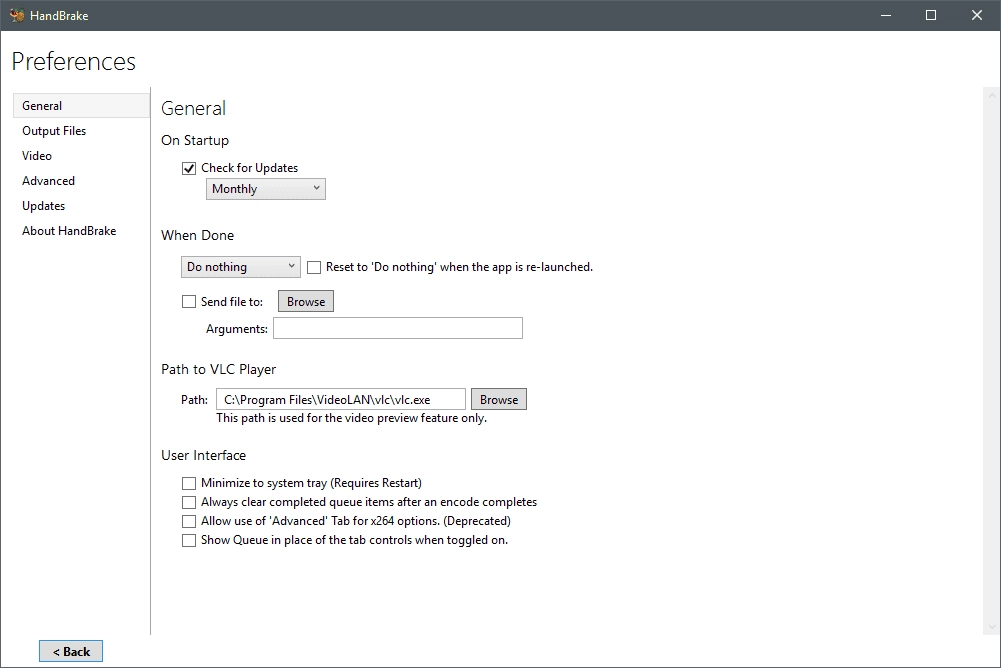1001x668 pixels.
Task: Show the About HandBrake section
Action: [x=81, y=231]
